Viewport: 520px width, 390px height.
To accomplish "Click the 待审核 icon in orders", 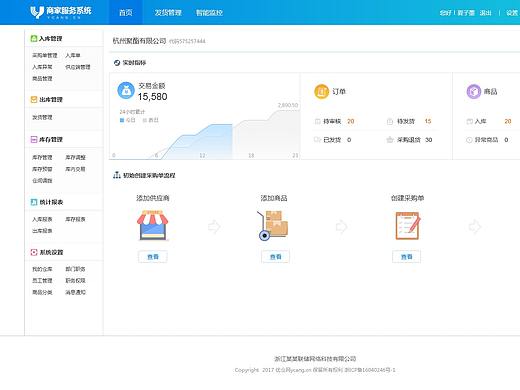I will point(317,121).
